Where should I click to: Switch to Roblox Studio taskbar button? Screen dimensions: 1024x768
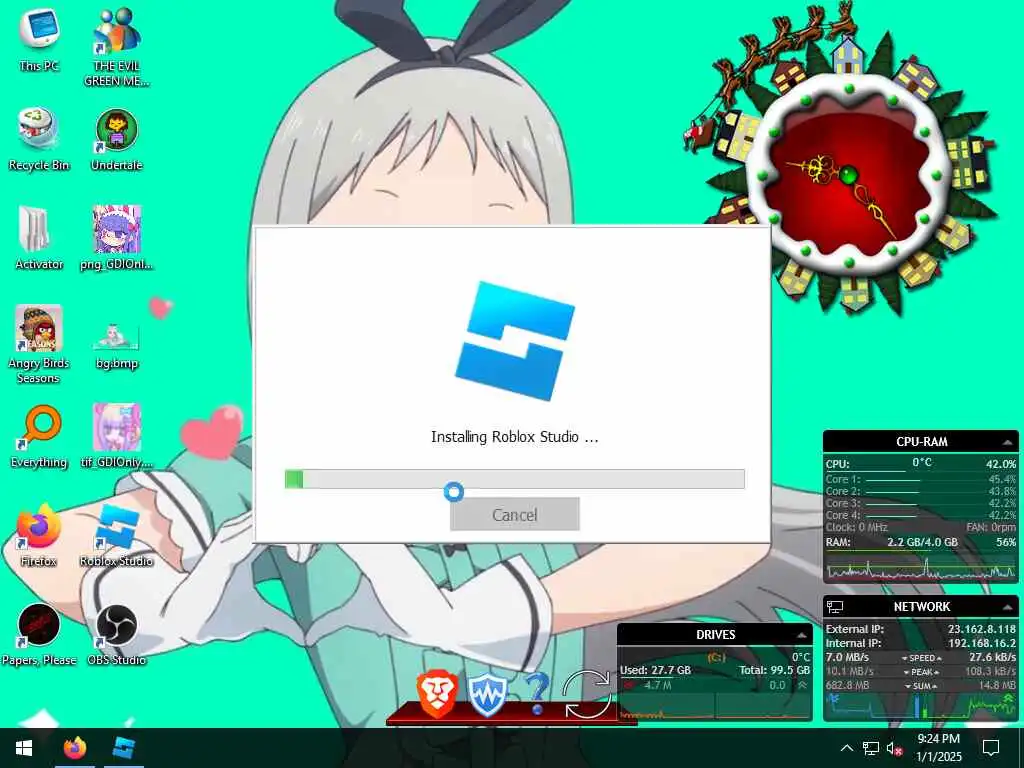click(x=123, y=748)
